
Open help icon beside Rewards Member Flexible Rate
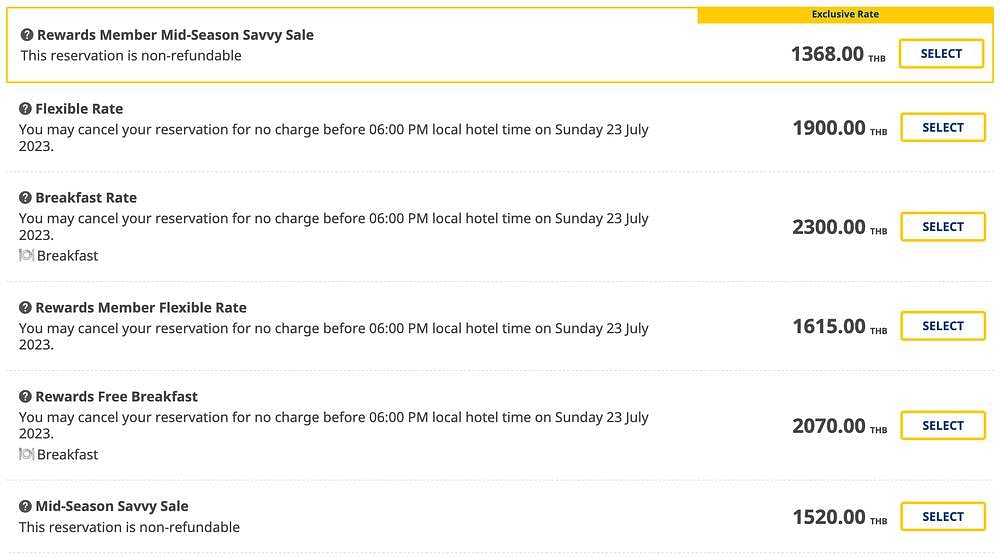point(26,308)
